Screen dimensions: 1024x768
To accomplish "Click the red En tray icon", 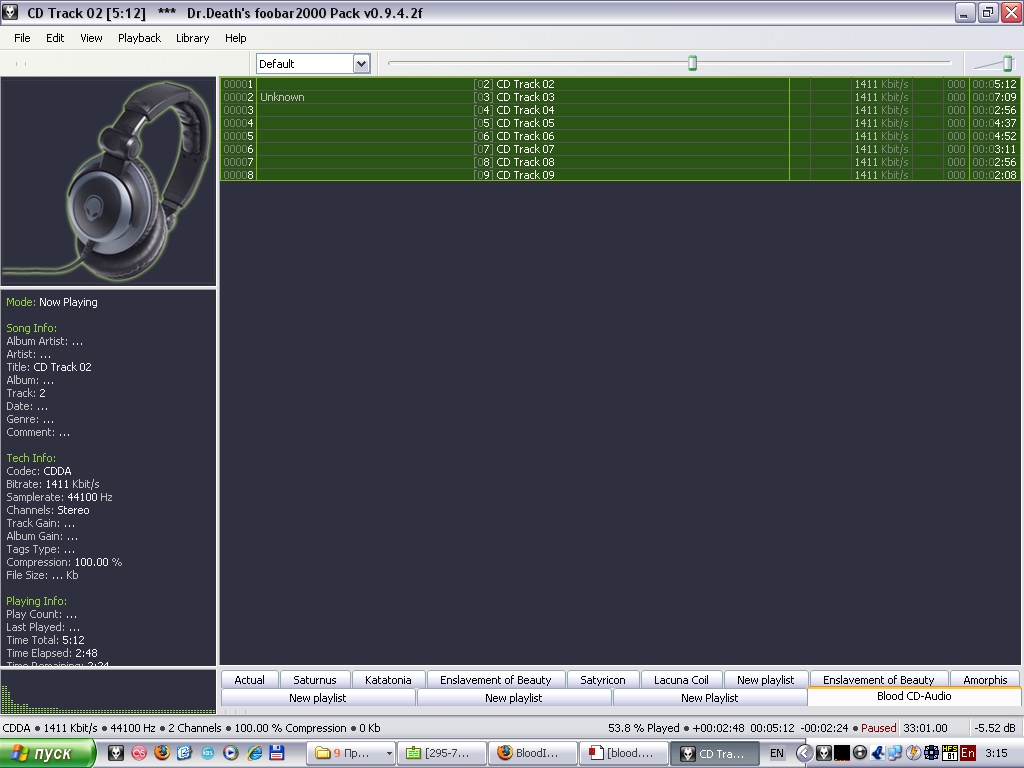I will (x=968, y=753).
